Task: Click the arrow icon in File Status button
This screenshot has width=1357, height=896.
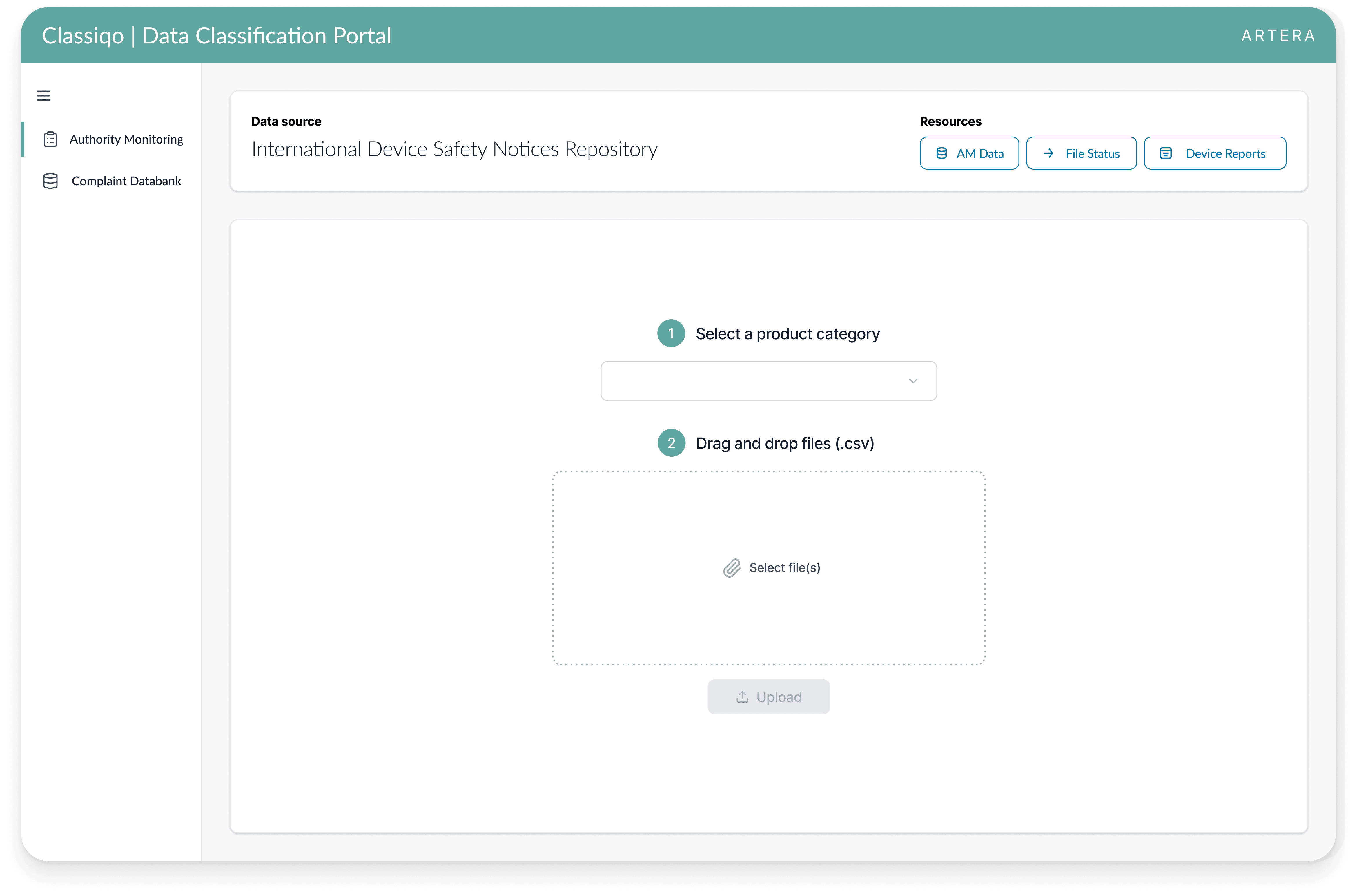Action: tap(1048, 153)
